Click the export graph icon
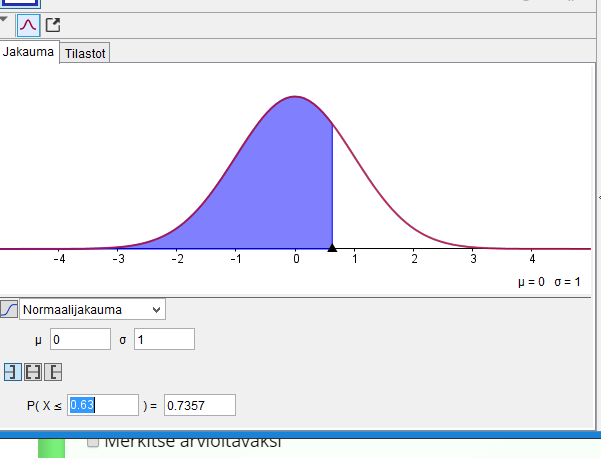The image size is (601, 458). tap(53, 25)
